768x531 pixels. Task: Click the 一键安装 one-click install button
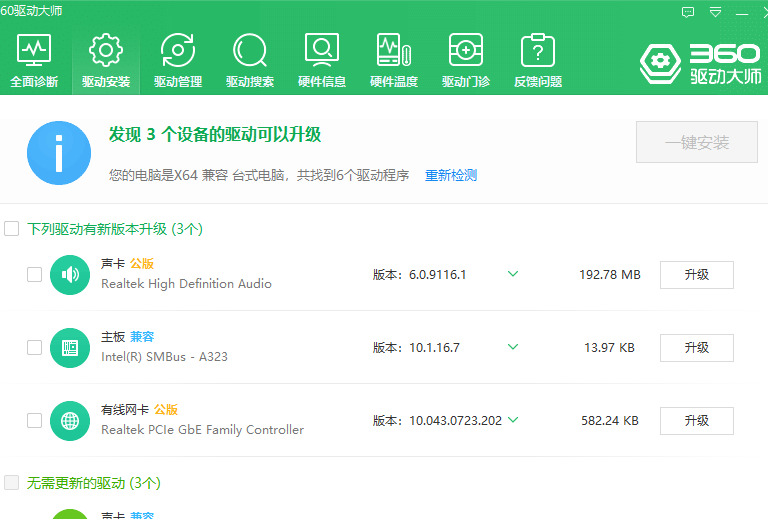(696, 142)
